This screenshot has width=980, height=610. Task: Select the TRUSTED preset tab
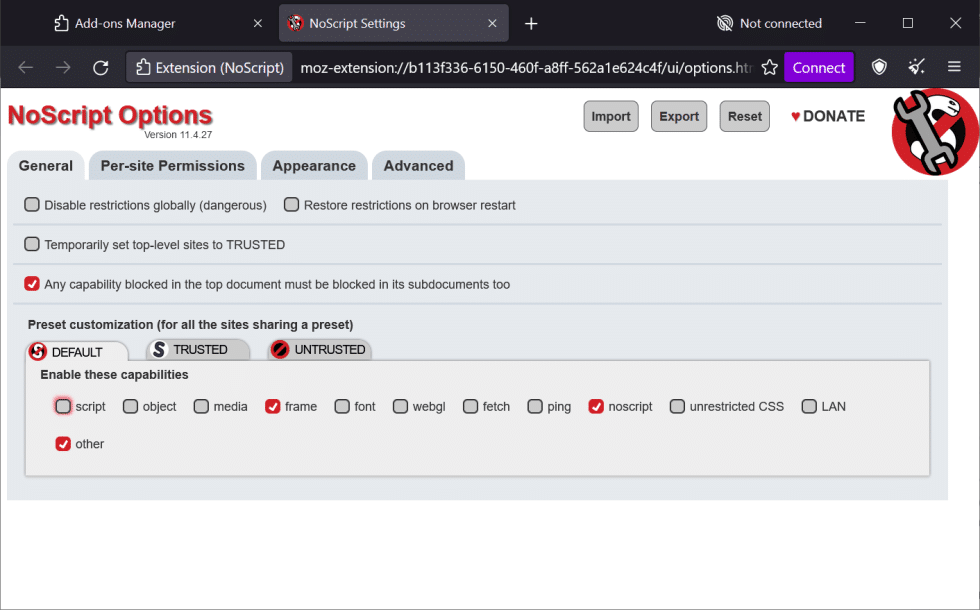coord(198,349)
